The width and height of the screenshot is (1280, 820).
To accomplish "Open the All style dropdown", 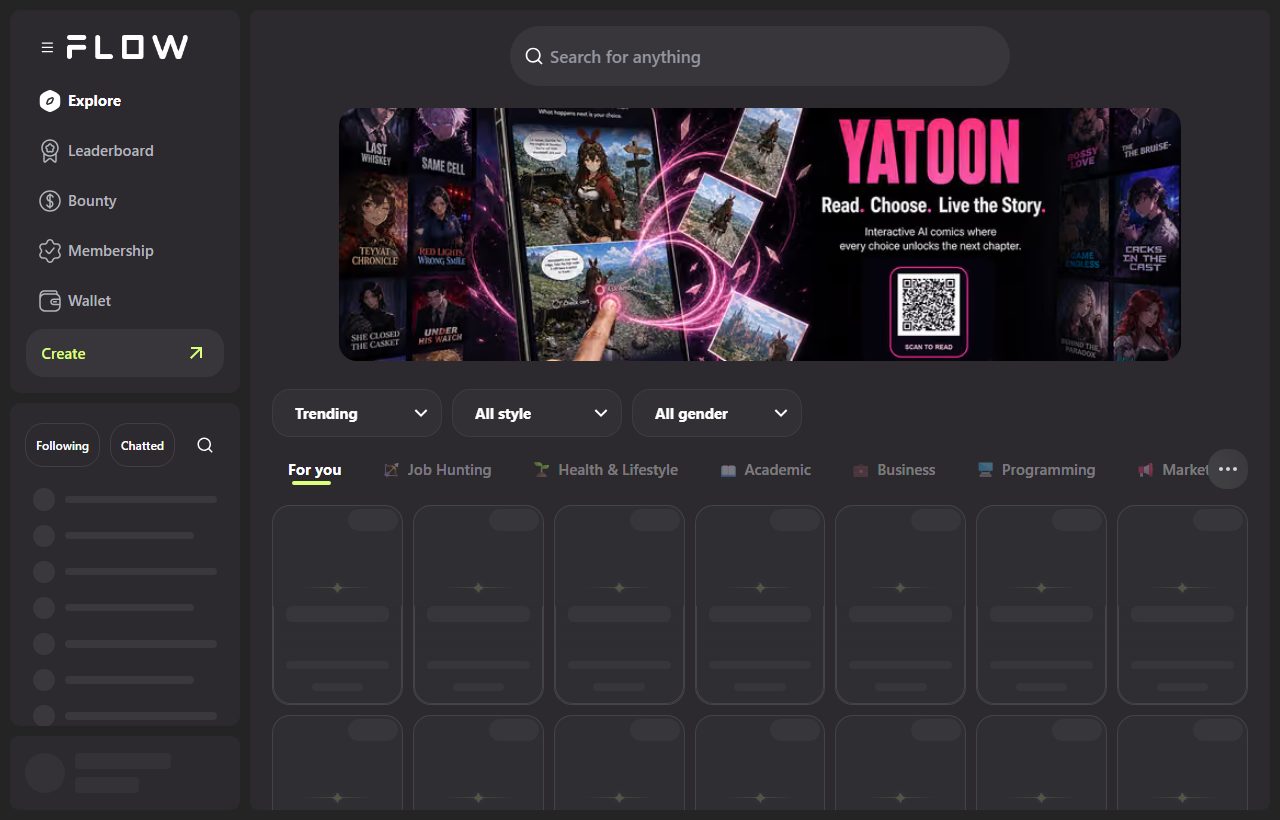I will 537,413.
